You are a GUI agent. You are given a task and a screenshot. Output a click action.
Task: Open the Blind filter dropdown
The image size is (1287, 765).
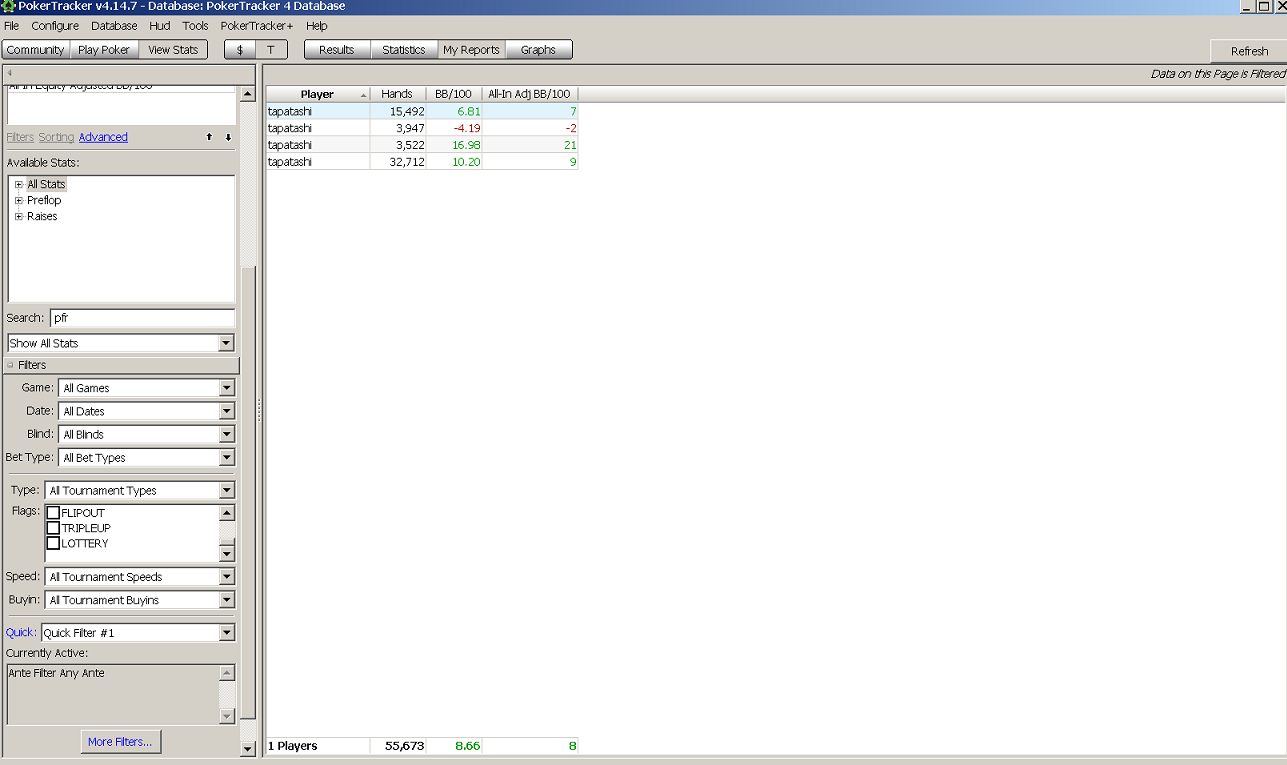(x=227, y=435)
